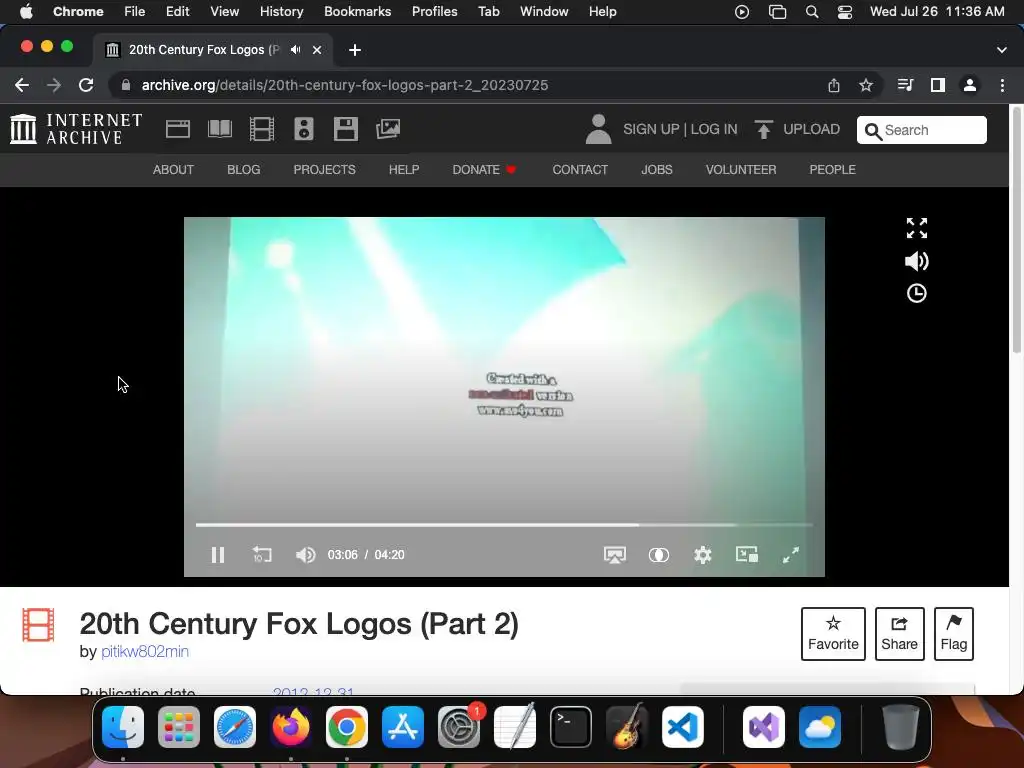Image resolution: width=1024 pixels, height=768 pixels.
Task: Open the PROJECTS nav item
Action: click(x=325, y=170)
